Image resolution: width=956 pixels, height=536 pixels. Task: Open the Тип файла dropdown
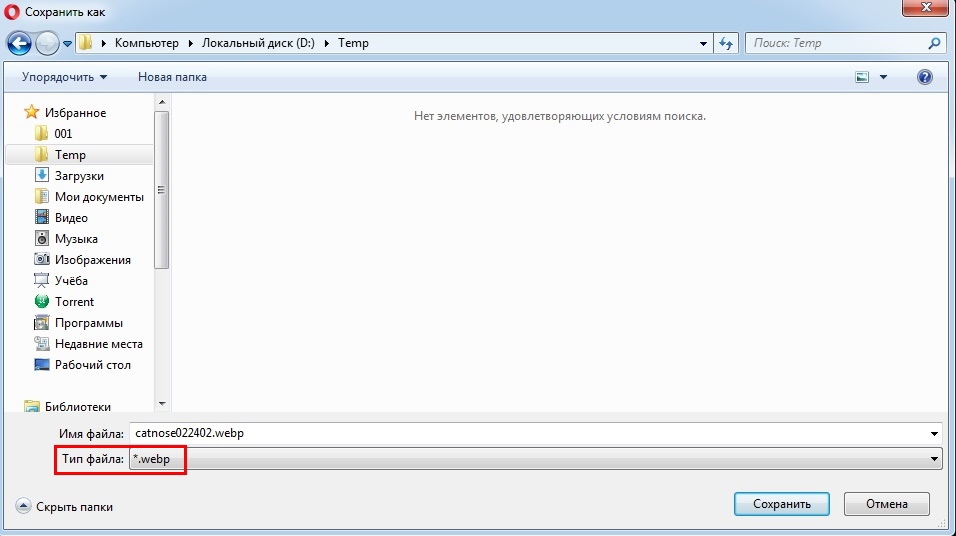click(535, 459)
